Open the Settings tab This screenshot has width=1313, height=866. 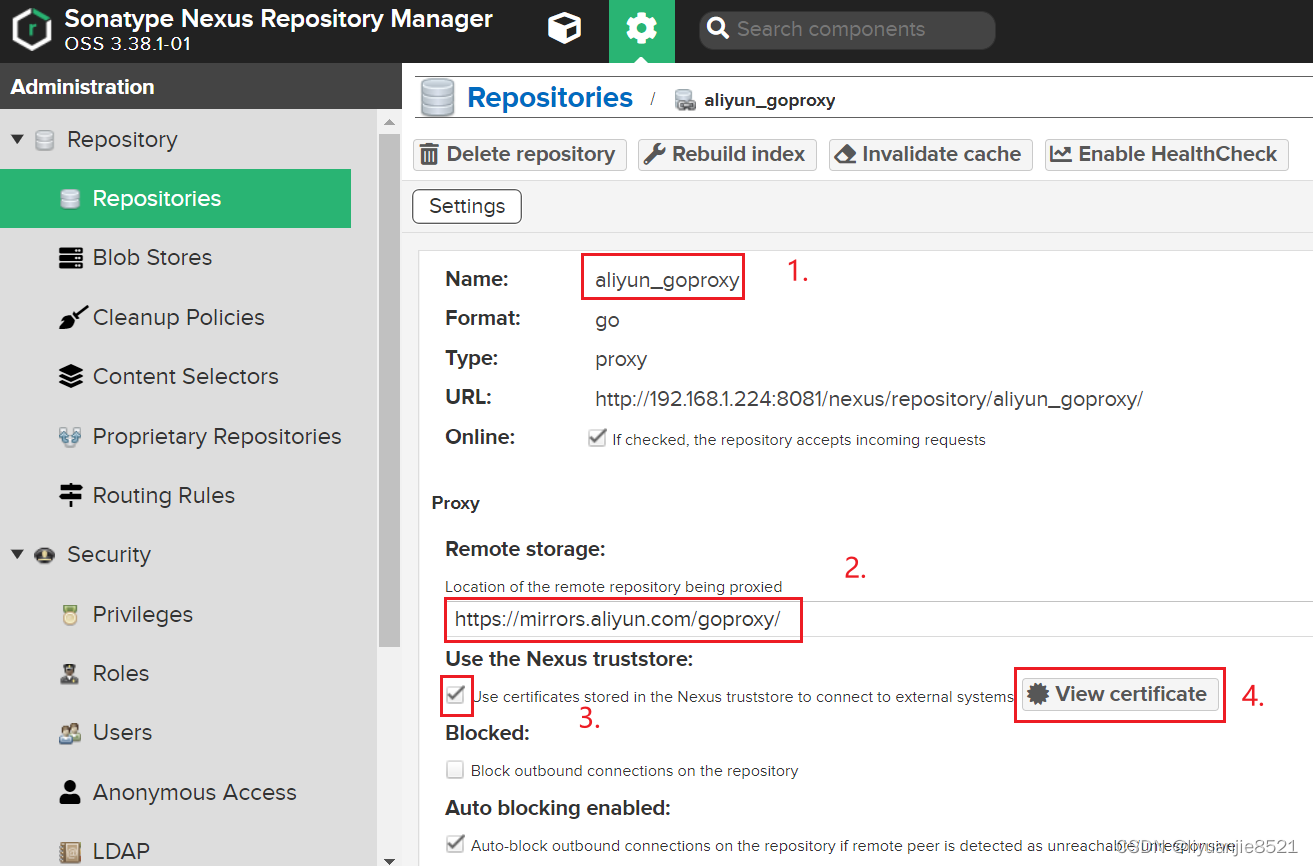[467, 206]
